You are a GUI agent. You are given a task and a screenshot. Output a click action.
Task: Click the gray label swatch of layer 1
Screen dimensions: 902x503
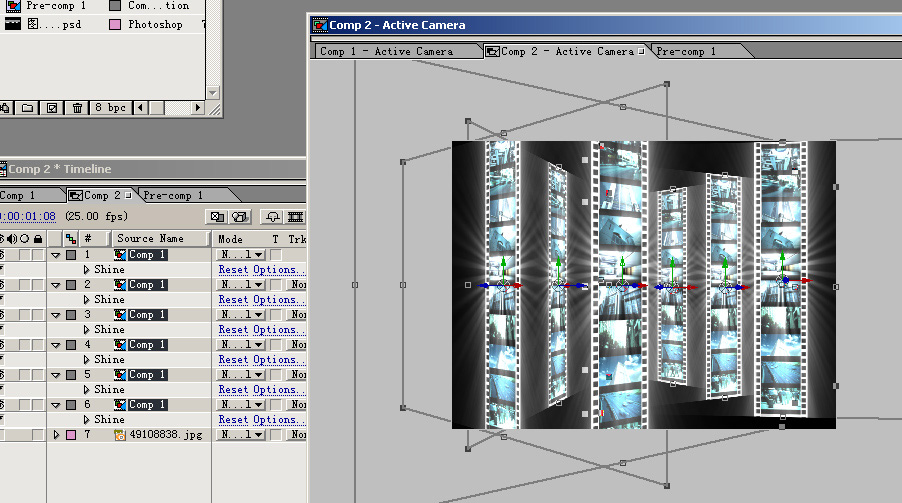click(x=71, y=254)
